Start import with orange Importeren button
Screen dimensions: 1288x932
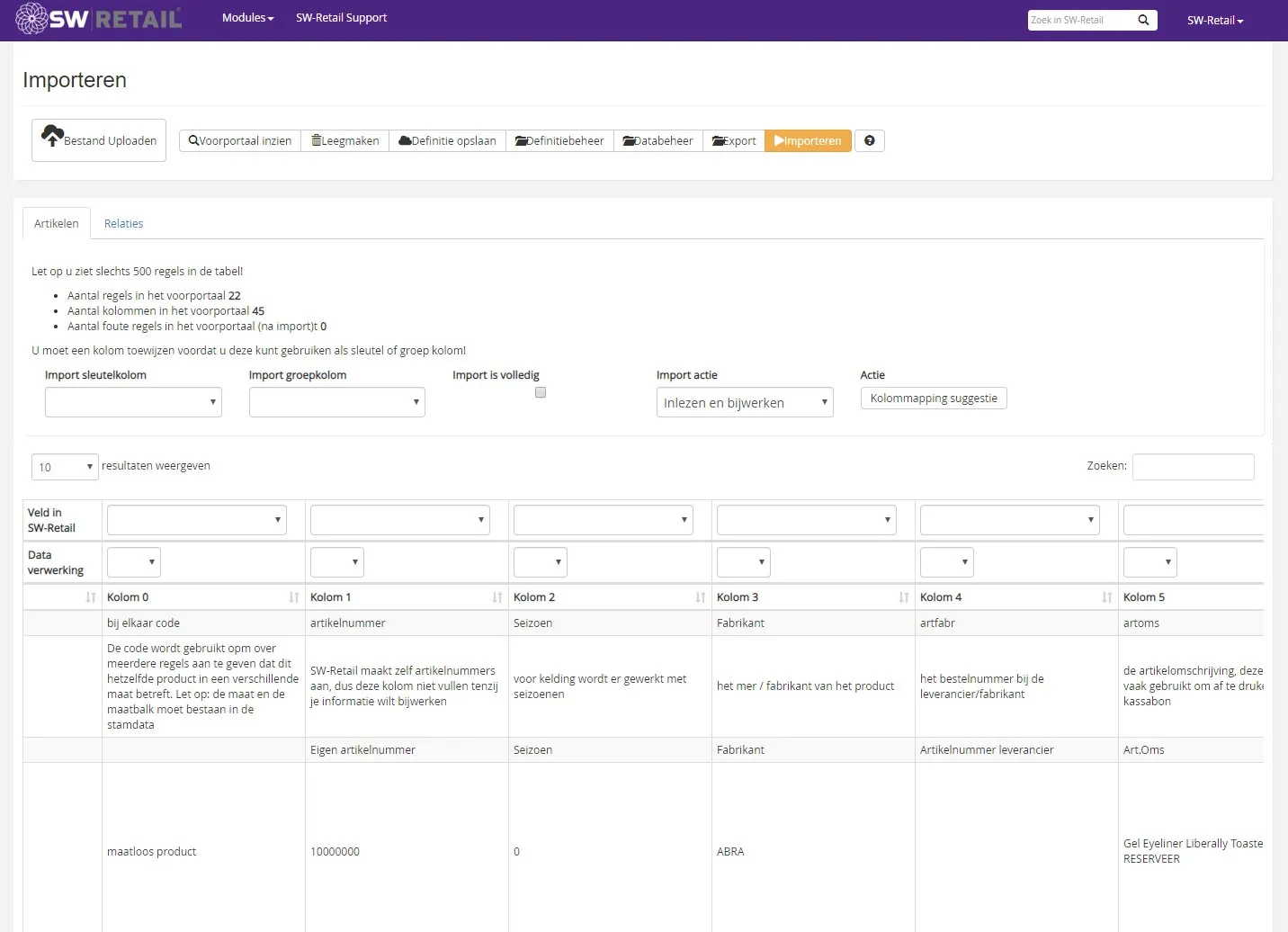point(808,140)
